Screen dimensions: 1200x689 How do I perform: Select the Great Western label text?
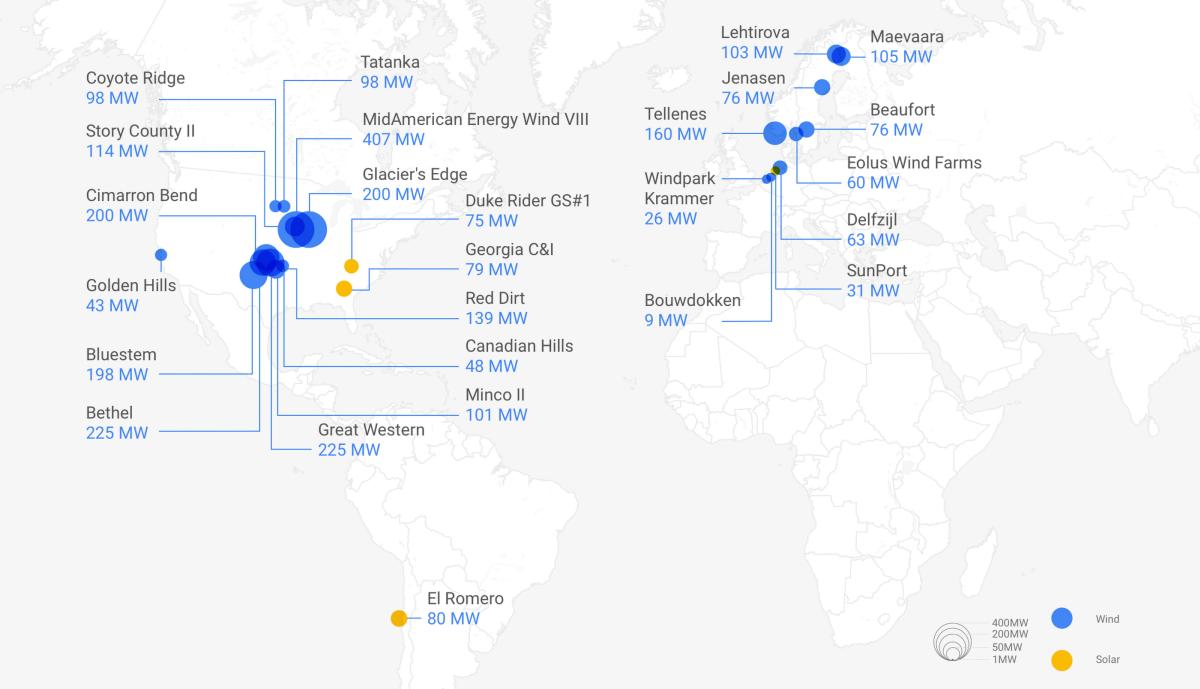[x=371, y=430]
